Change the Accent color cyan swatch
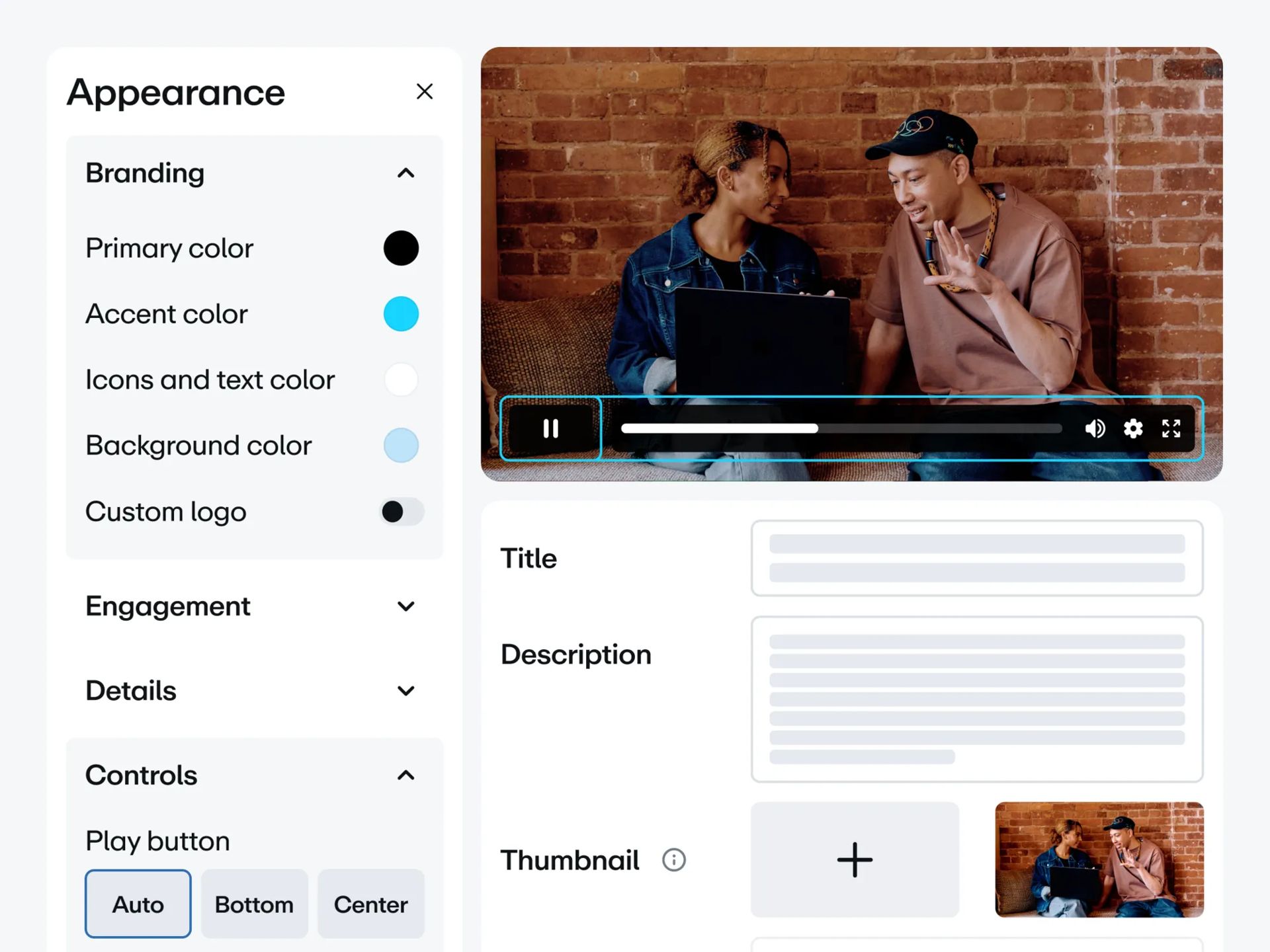 pyautogui.click(x=401, y=313)
